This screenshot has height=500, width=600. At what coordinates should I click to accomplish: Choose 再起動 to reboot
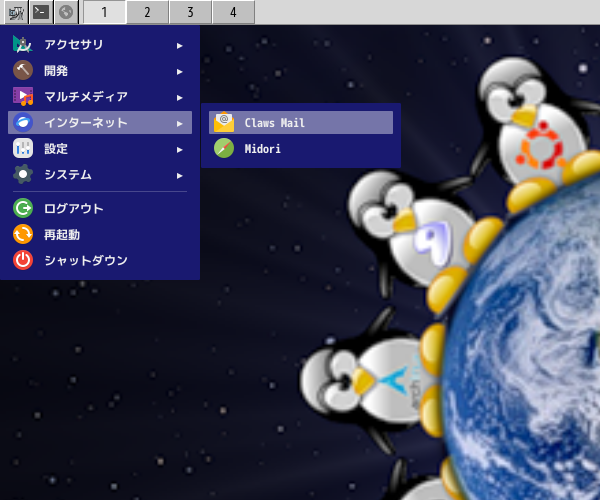[100, 235]
